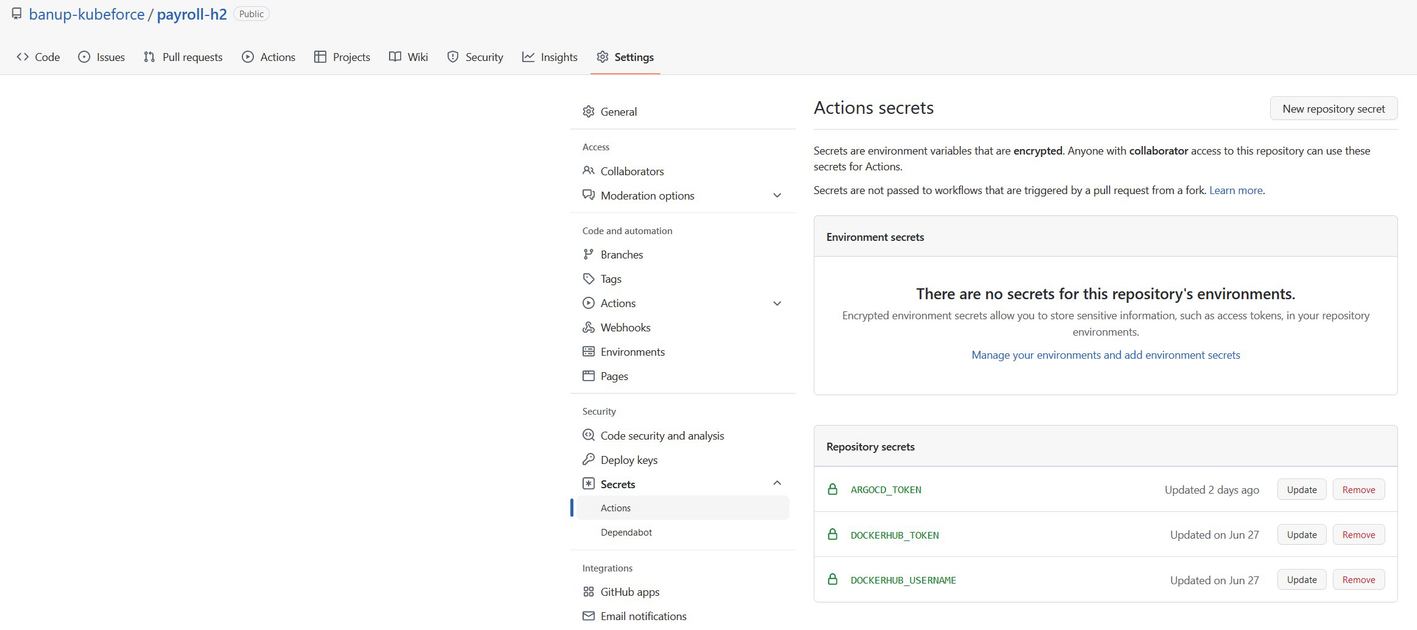This screenshot has width=1417, height=630.
Task: Click the Tags icon in sidebar
Action: click(x=588, y=279)
